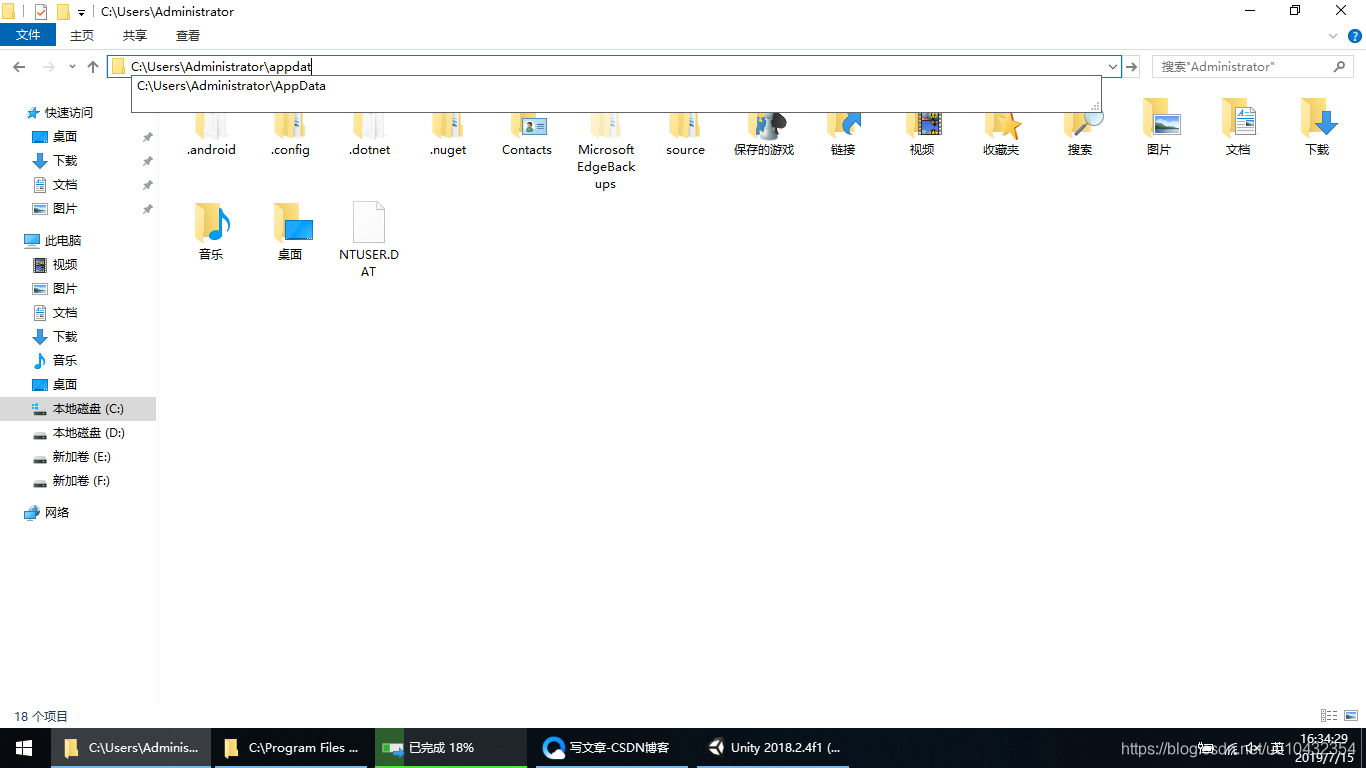Select the 保存的游戏 folder
The image size is (1366, 768).
click(764, 134)
